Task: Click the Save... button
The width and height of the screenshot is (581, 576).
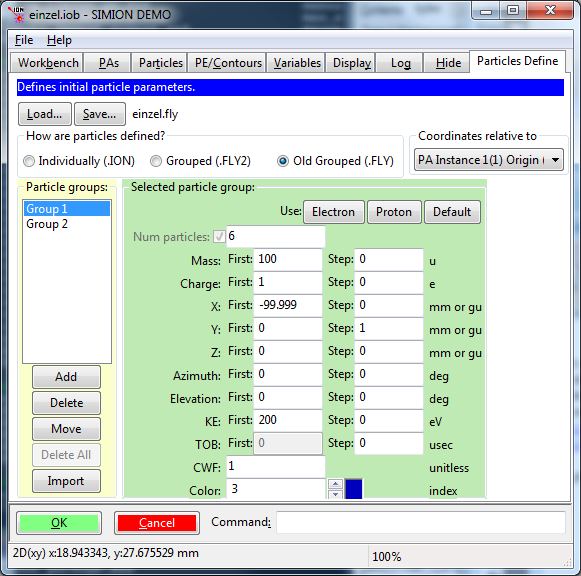Action: pos(99,114)
